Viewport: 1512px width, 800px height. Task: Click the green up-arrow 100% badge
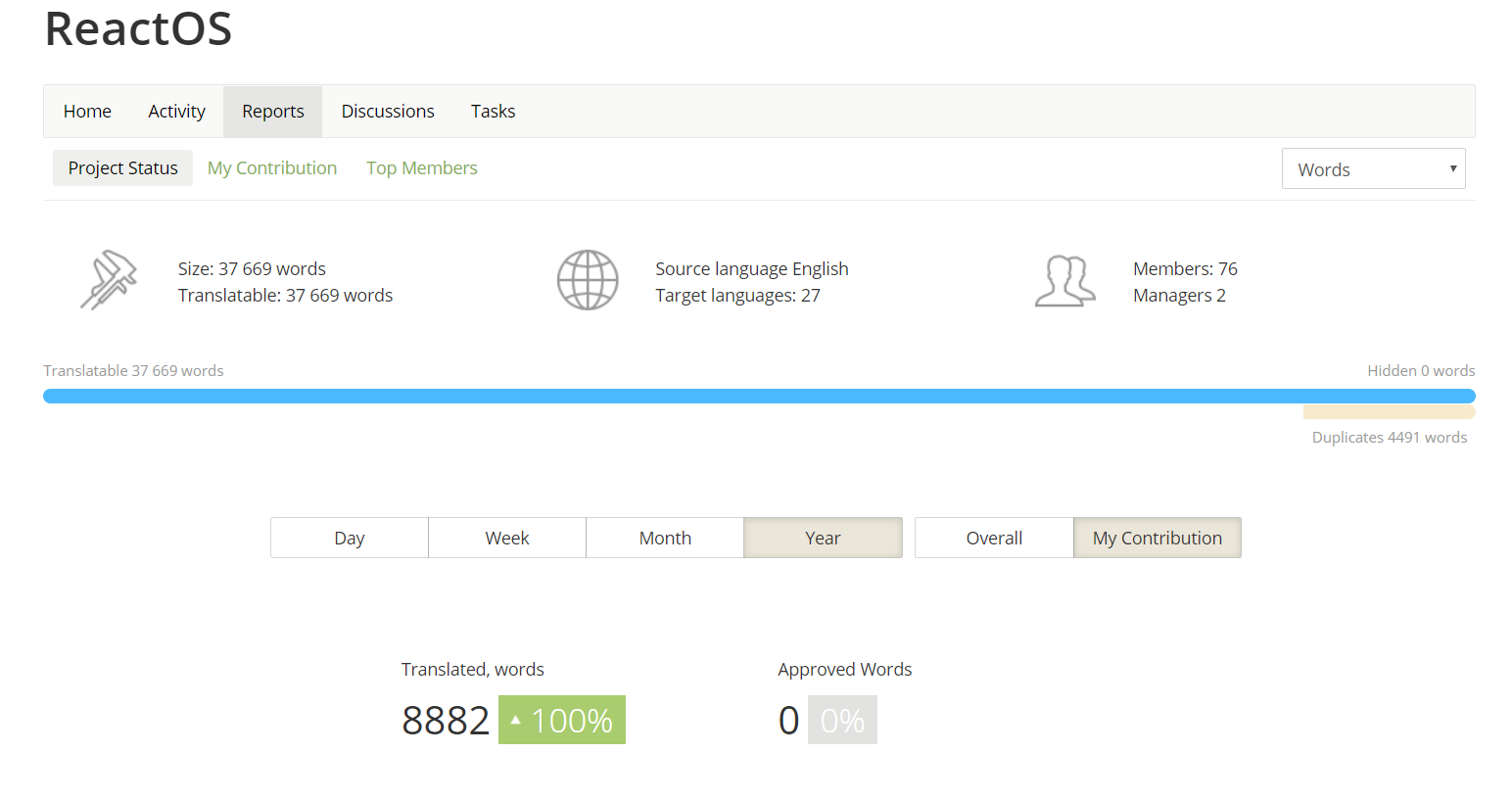[x=561, y=720]
